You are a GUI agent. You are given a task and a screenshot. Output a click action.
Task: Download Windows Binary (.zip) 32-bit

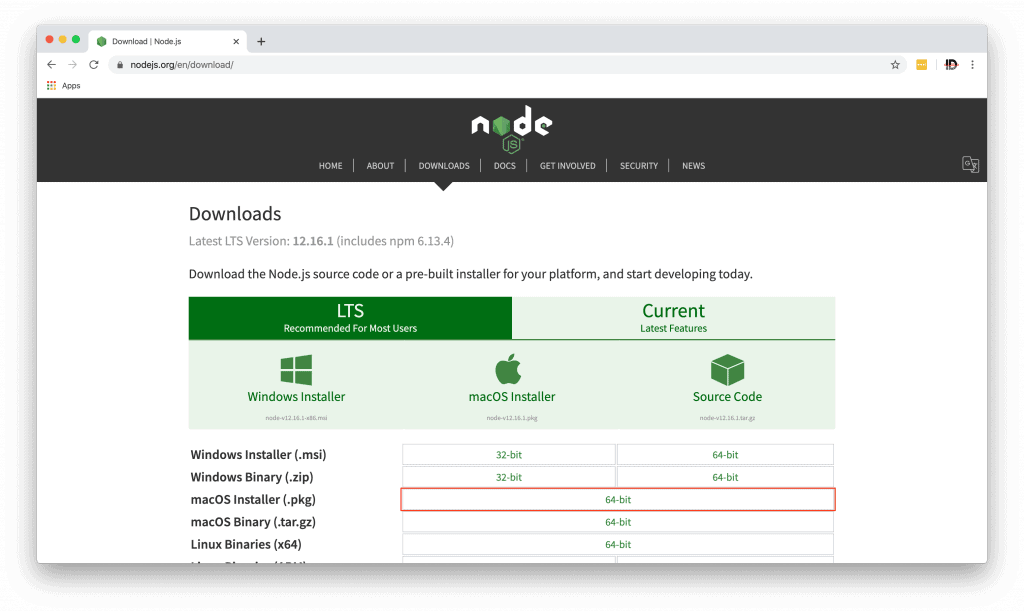[x=509, y=477]
